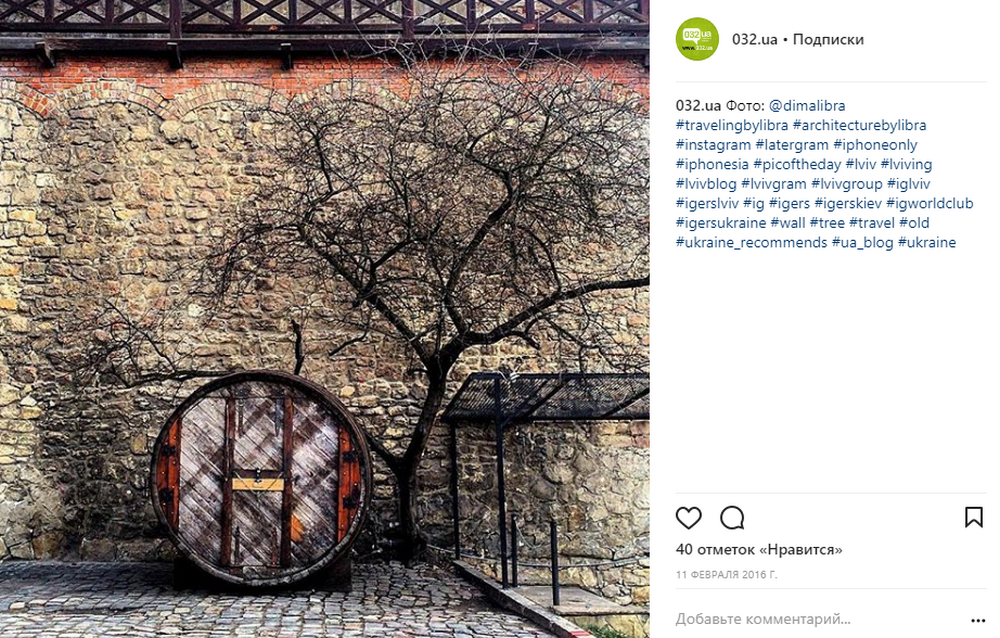Open the #architecturebylibra hashtag

coord(859,126)
